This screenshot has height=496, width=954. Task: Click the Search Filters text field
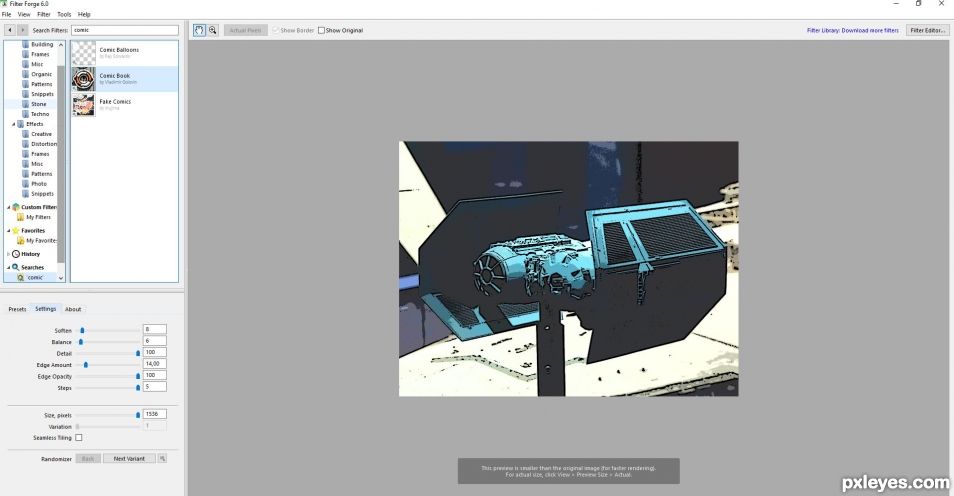tap(125, 30)
